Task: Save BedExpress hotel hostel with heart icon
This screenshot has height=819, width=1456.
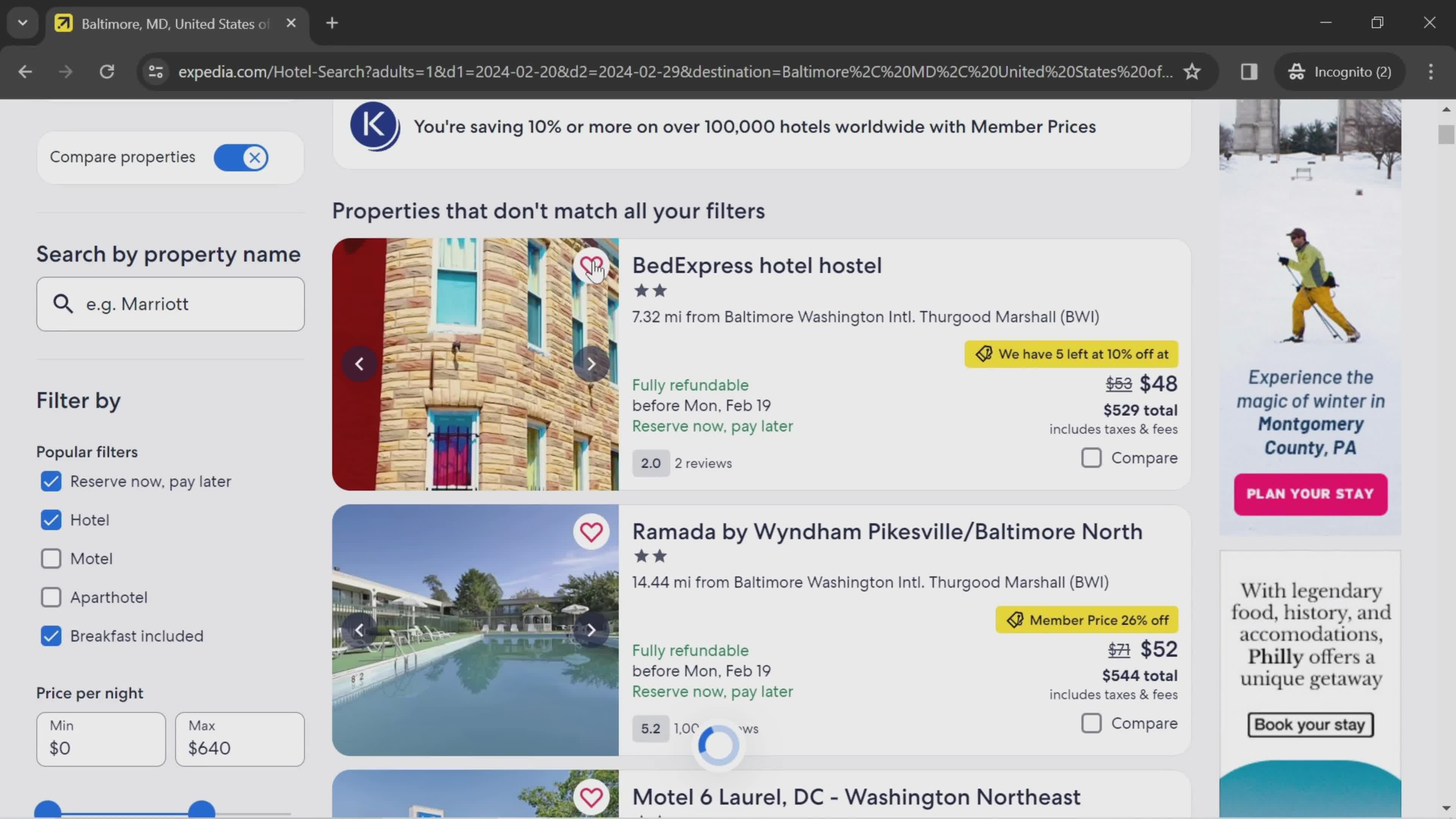Action: (x=591, y=266)
